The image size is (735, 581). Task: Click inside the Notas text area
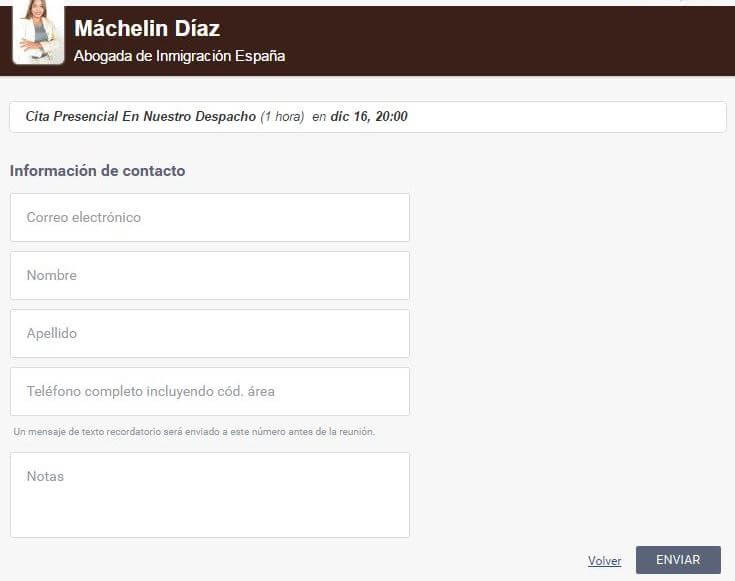pyautogui.click(x=210, y=495)
